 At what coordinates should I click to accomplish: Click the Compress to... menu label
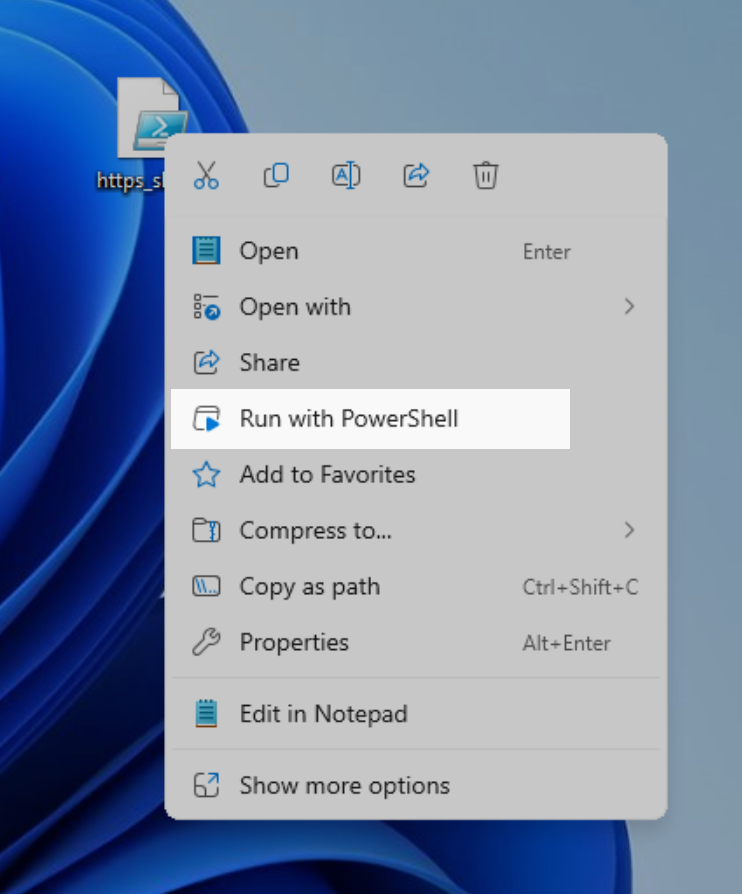pyautogui.click(x=315, y=531)
